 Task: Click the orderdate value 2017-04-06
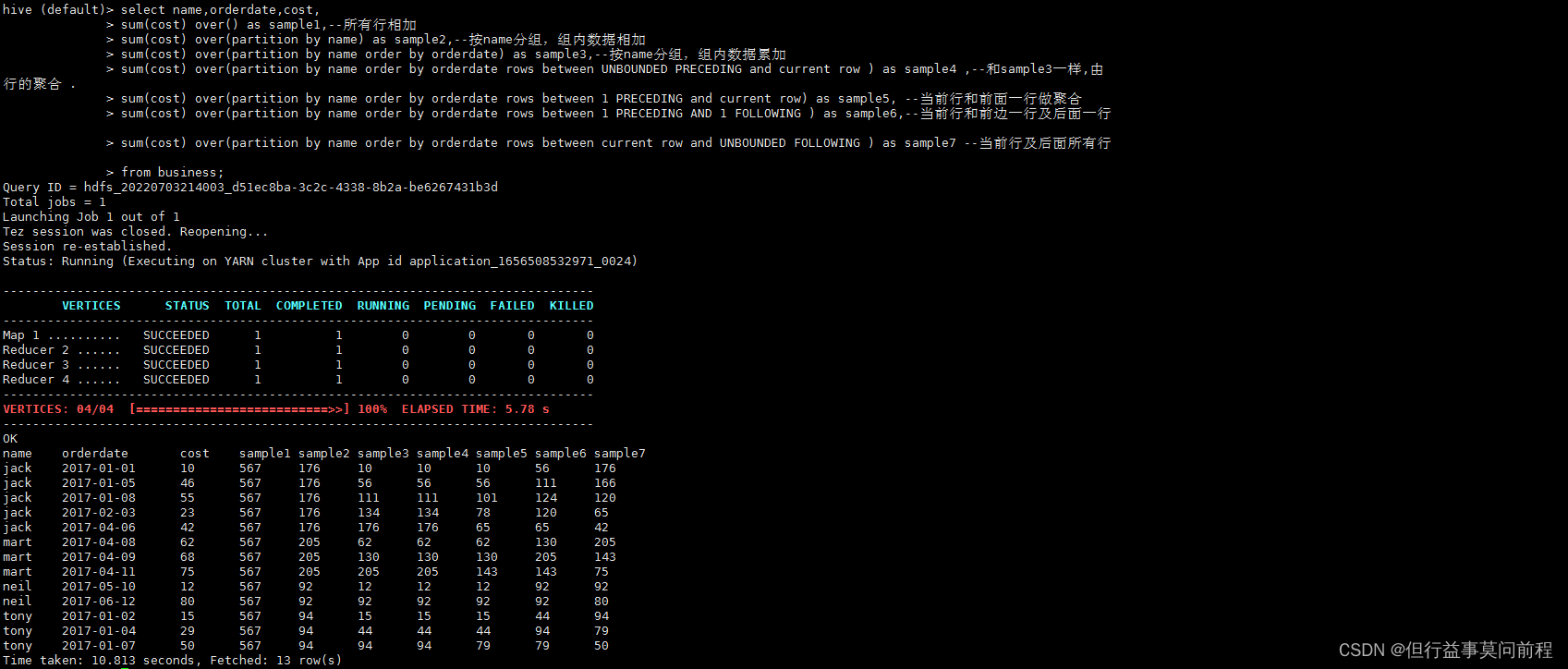pyautogui.click(x=99, y=528)
